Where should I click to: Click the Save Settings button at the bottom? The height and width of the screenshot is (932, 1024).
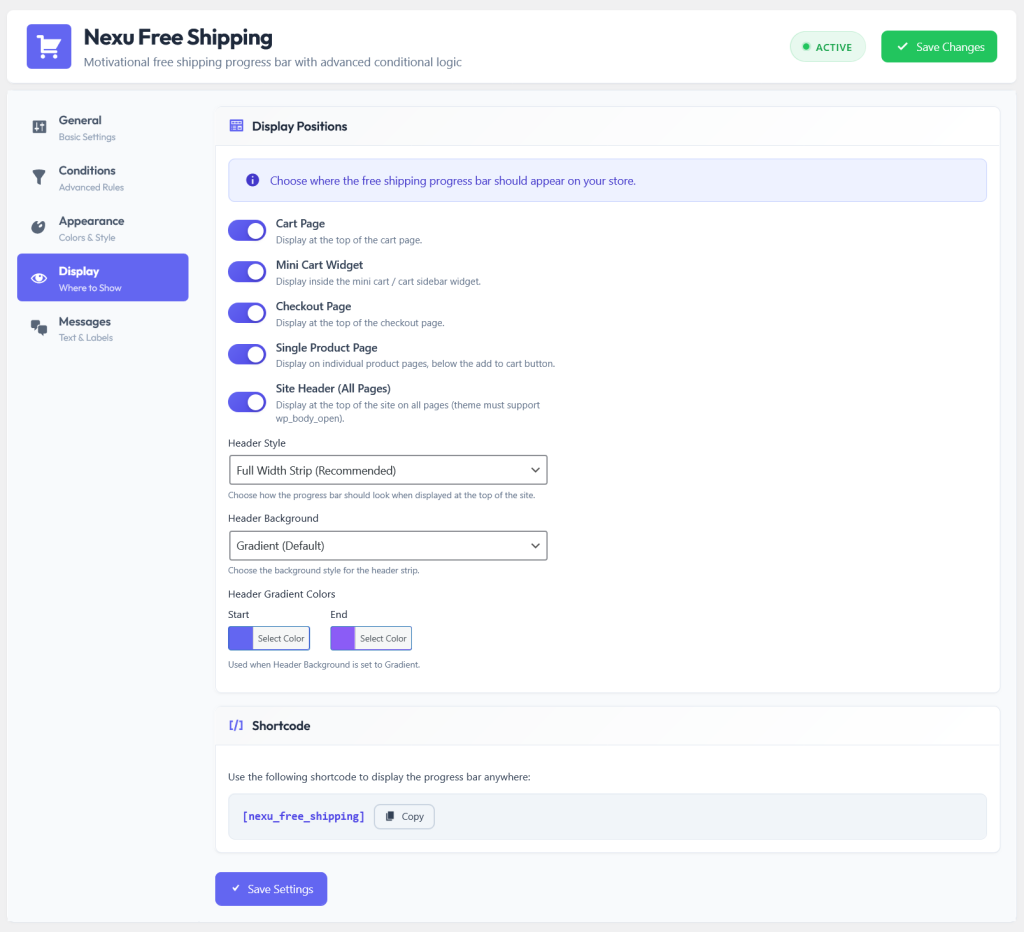[x=271, y=889]
